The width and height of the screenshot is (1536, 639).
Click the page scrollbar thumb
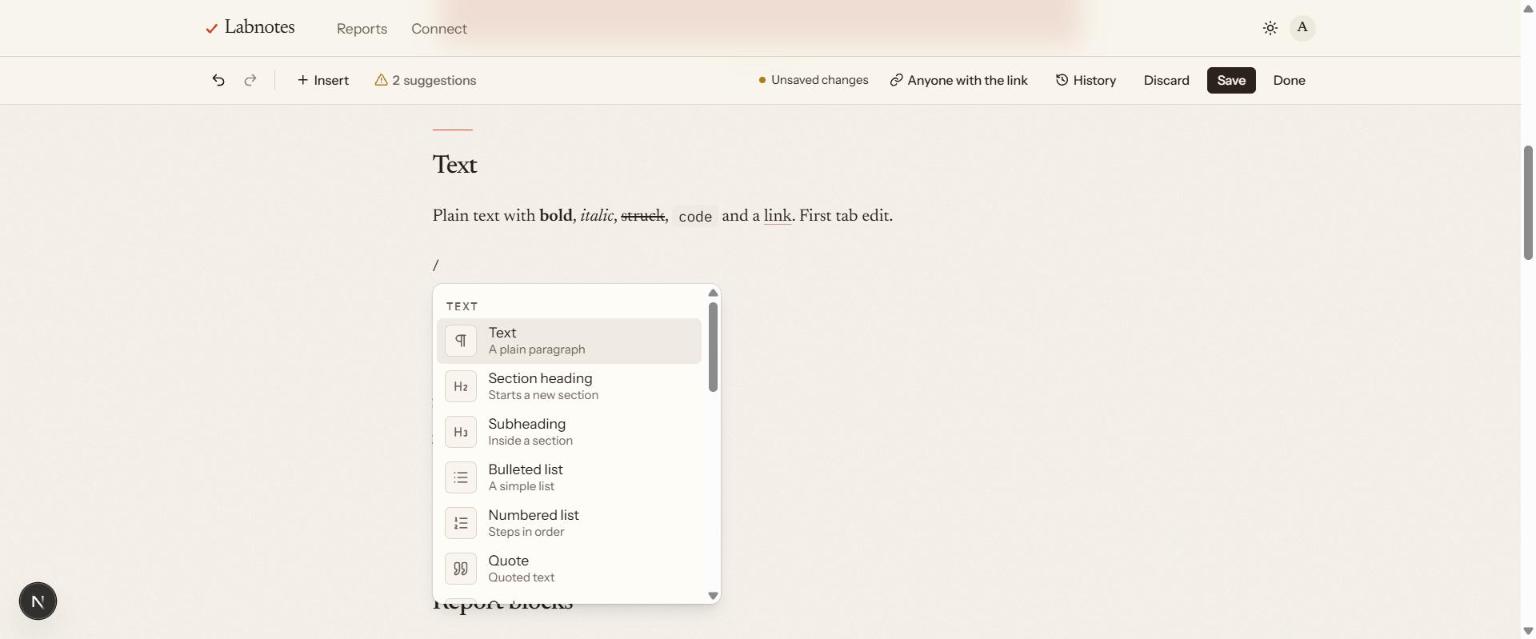[x=1528, y=203]
